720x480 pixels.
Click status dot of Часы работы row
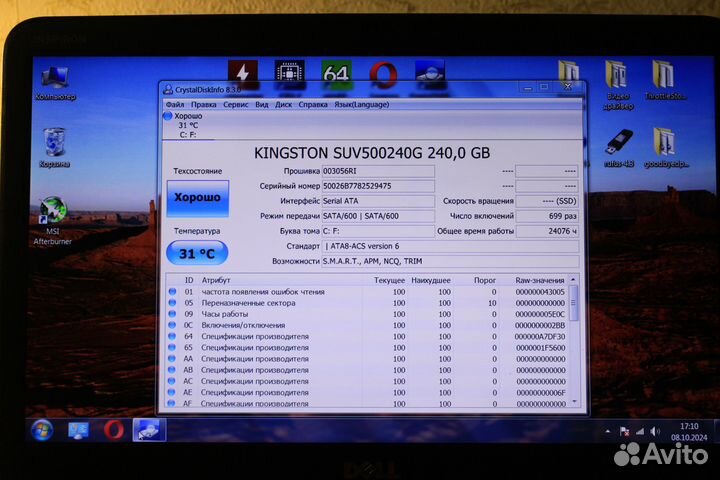click(172, 314)
